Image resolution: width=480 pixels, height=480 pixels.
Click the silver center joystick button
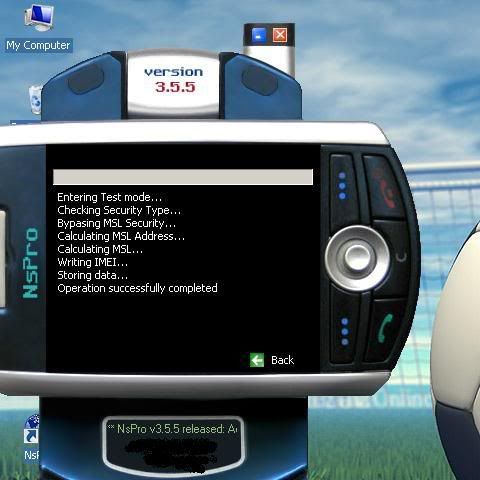coord(357,258)
